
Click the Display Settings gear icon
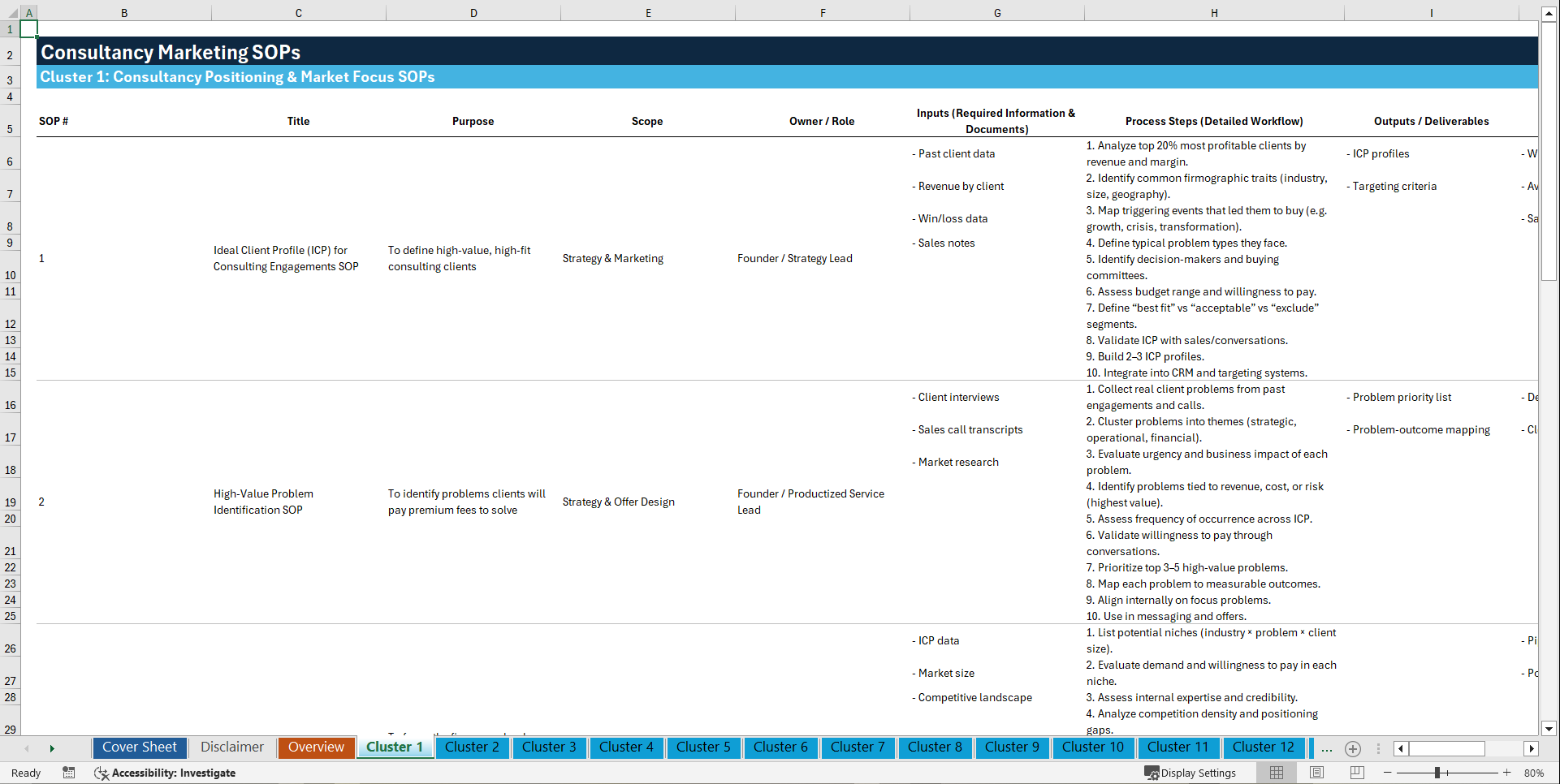point(1152,773)
